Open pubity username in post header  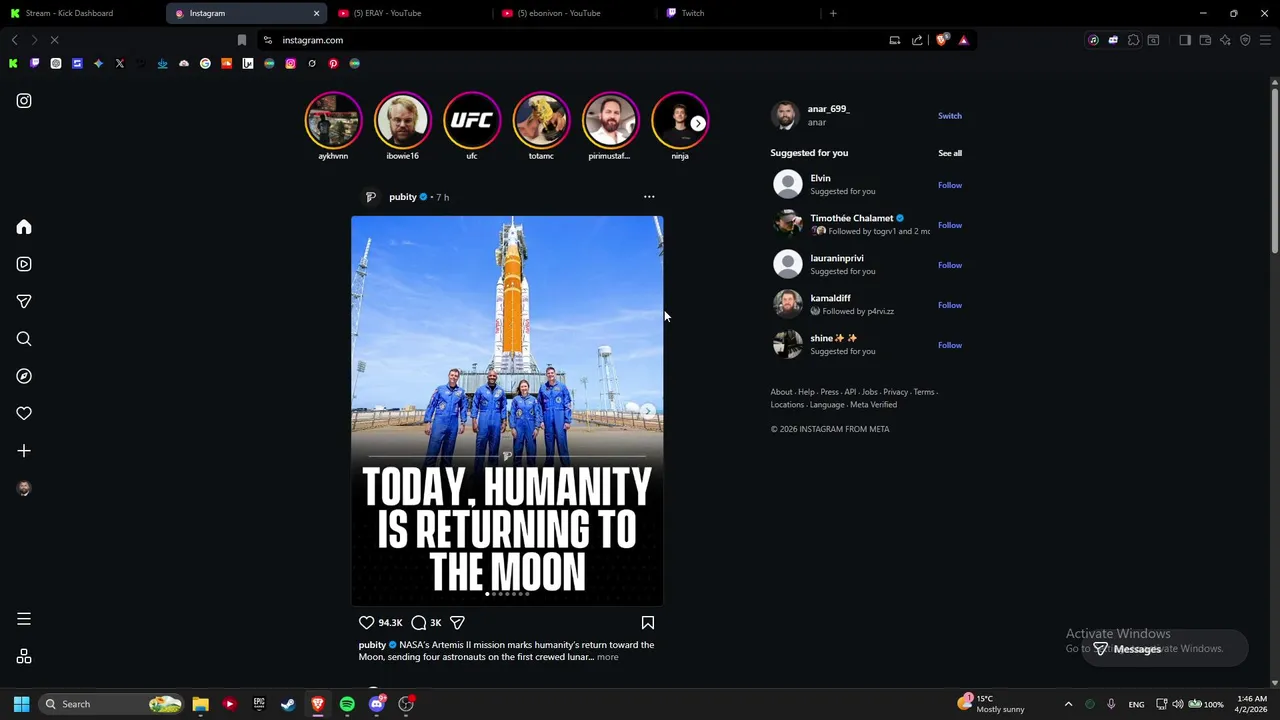tap(403, 197)
